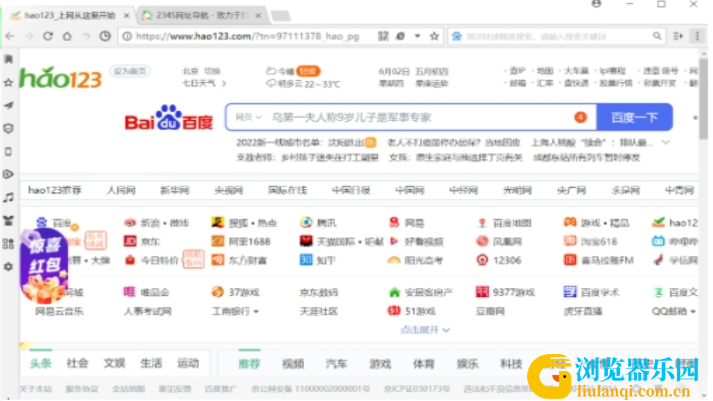Expand 七日天气 arrow
The height and width of the screenshot is (401, 713).
tap(224, 83)
